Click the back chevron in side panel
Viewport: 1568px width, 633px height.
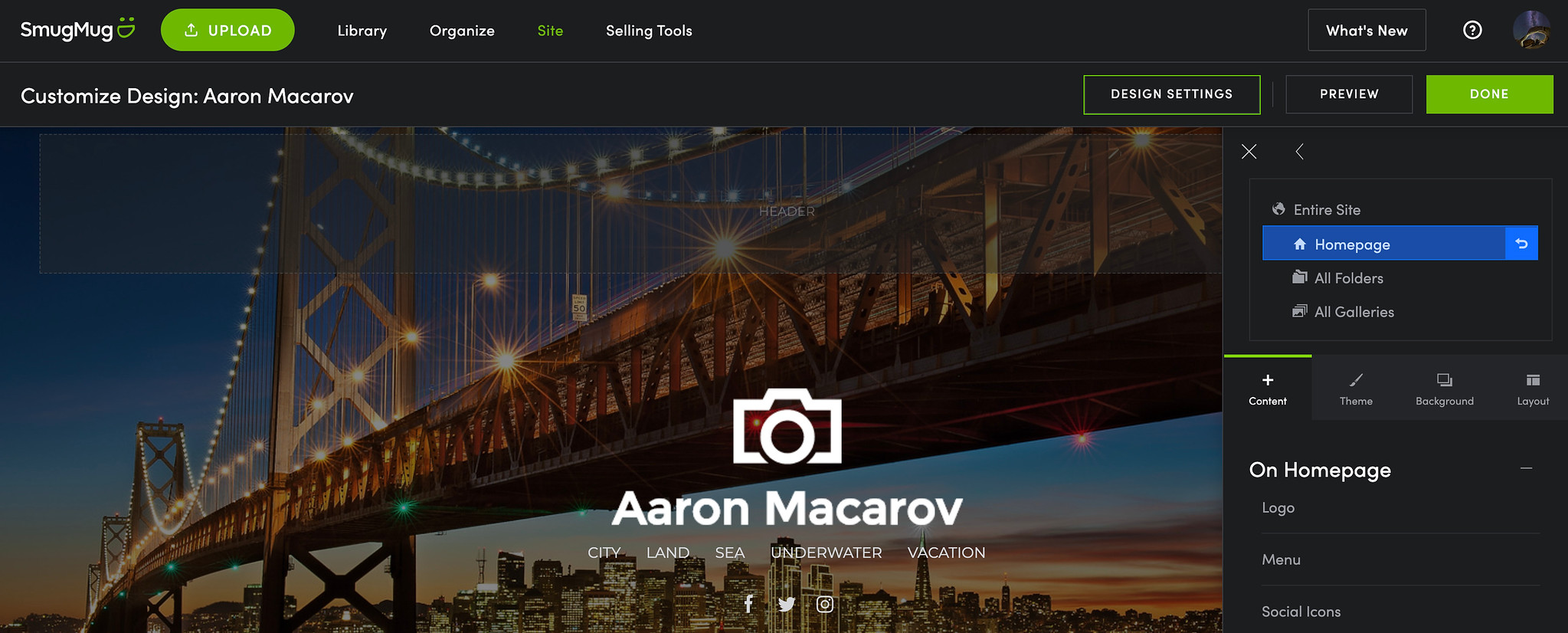tap(1299, 152)
